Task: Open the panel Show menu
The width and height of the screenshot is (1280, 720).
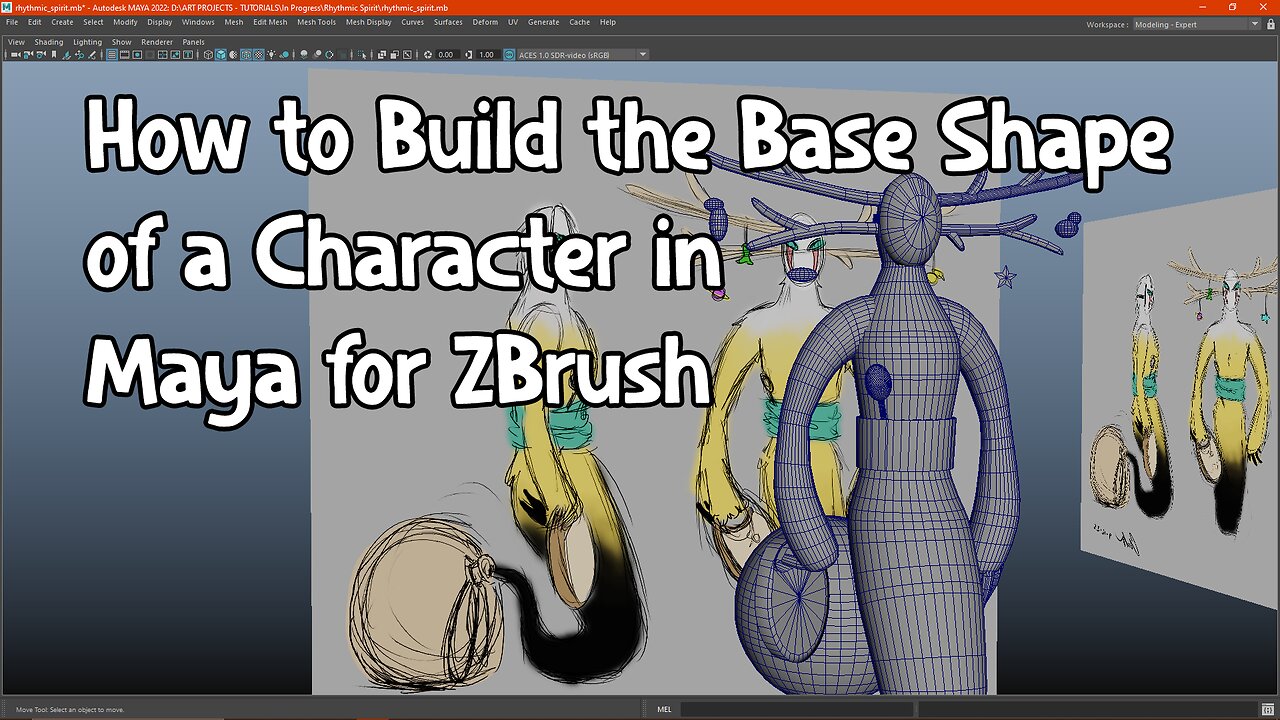Action: [121, 42]
